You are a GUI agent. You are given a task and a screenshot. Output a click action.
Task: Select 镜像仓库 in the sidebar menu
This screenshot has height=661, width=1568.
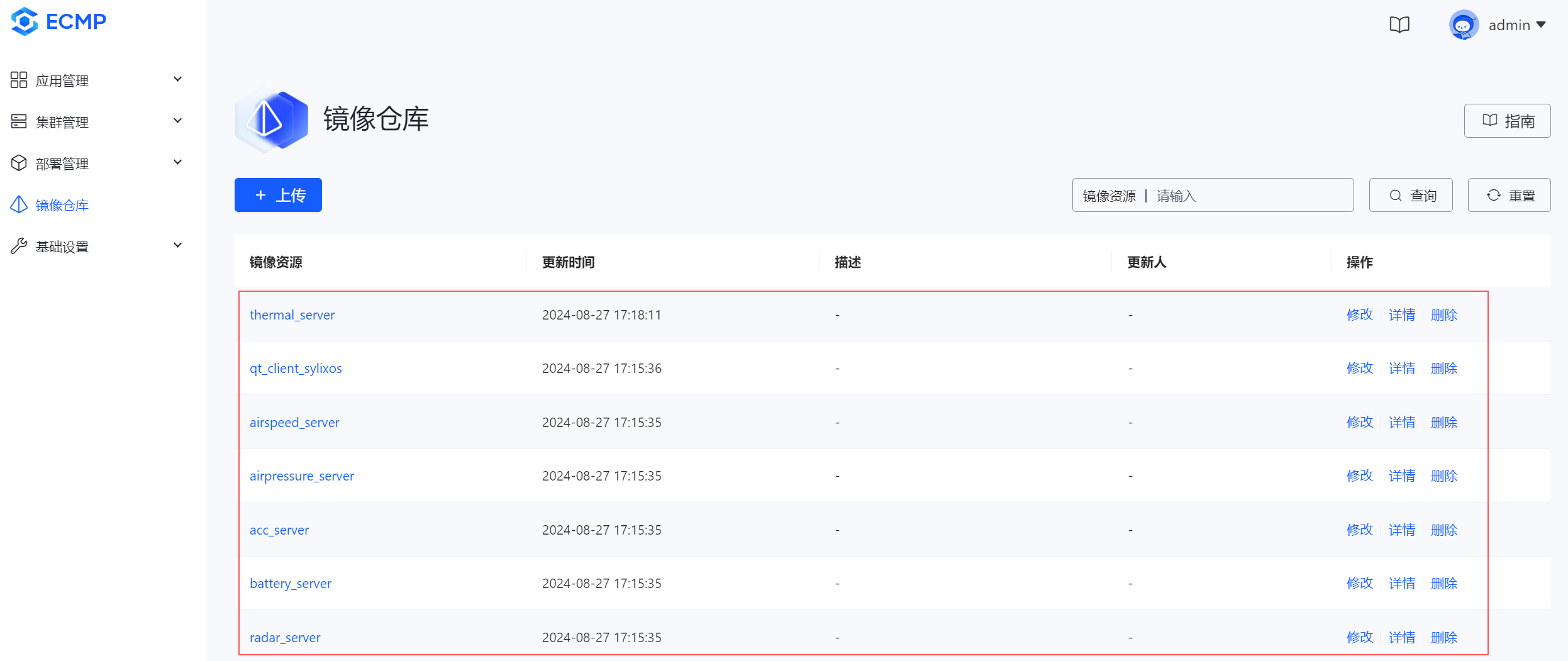62,205
